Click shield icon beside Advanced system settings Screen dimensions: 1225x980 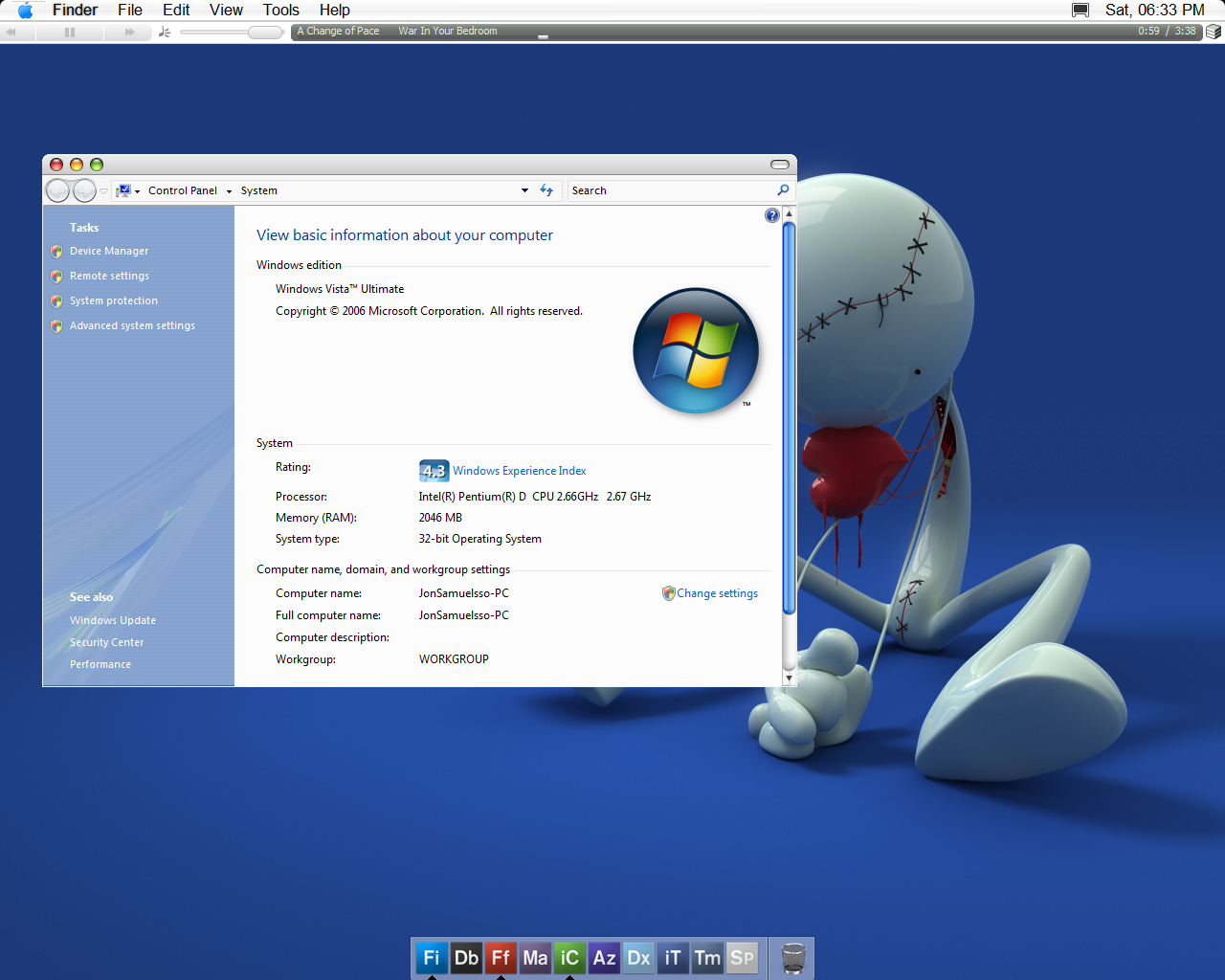click(x=56, y=326)
